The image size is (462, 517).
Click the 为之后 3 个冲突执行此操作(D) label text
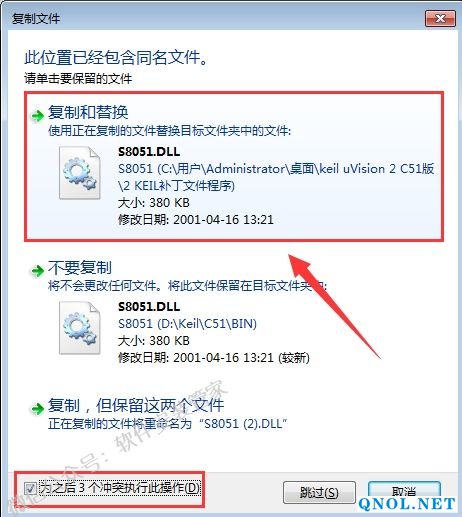(x=119, y=488)
